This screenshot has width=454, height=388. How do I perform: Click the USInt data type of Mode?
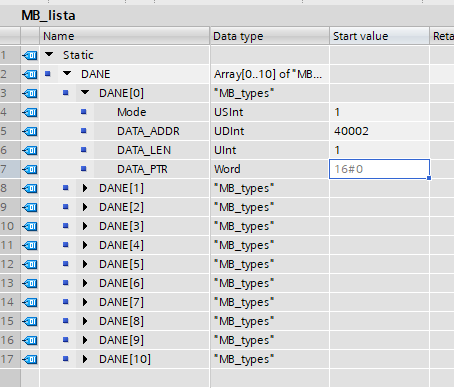[270, 112]
